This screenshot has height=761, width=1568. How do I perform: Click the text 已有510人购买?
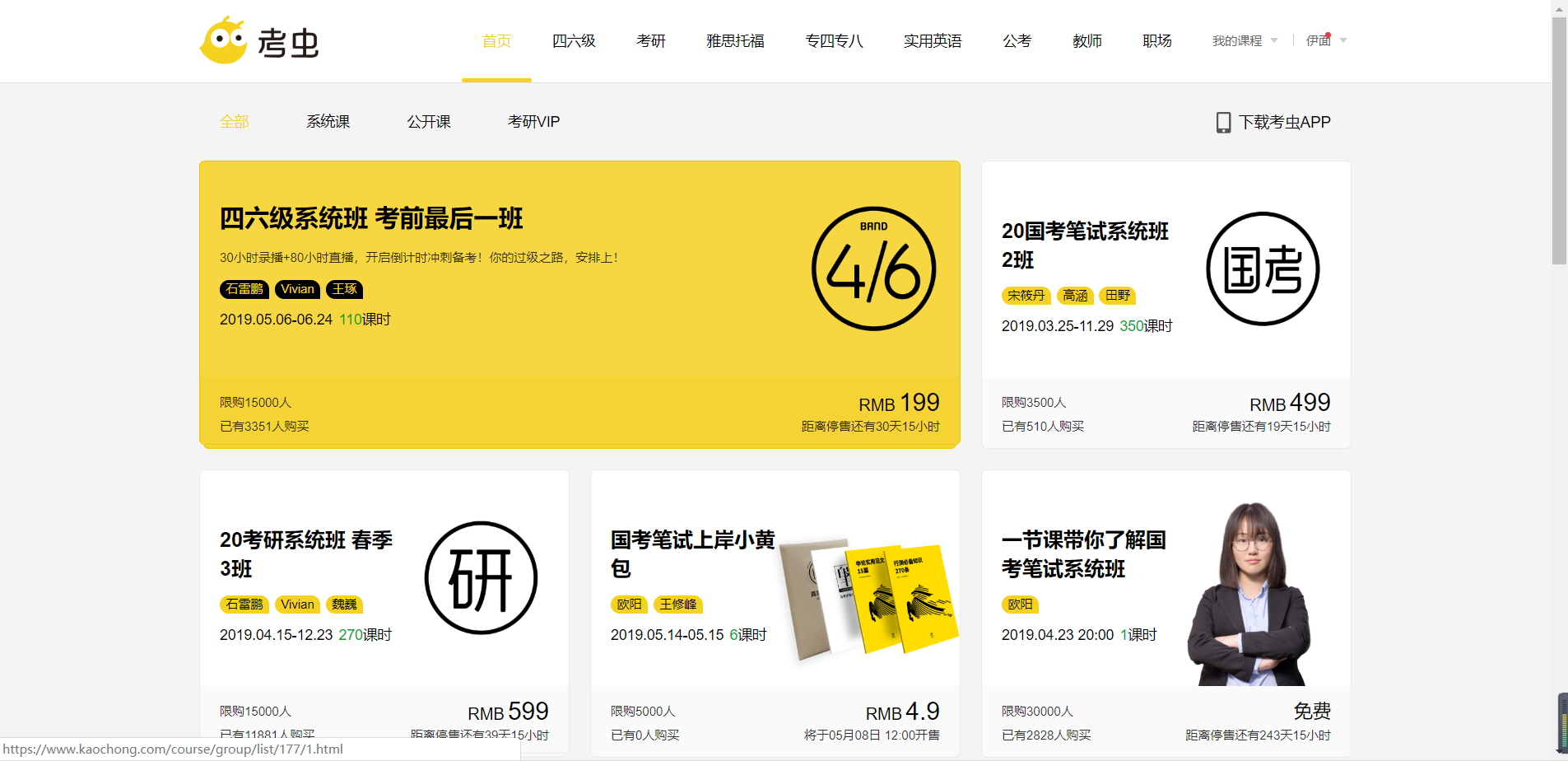1043,427
